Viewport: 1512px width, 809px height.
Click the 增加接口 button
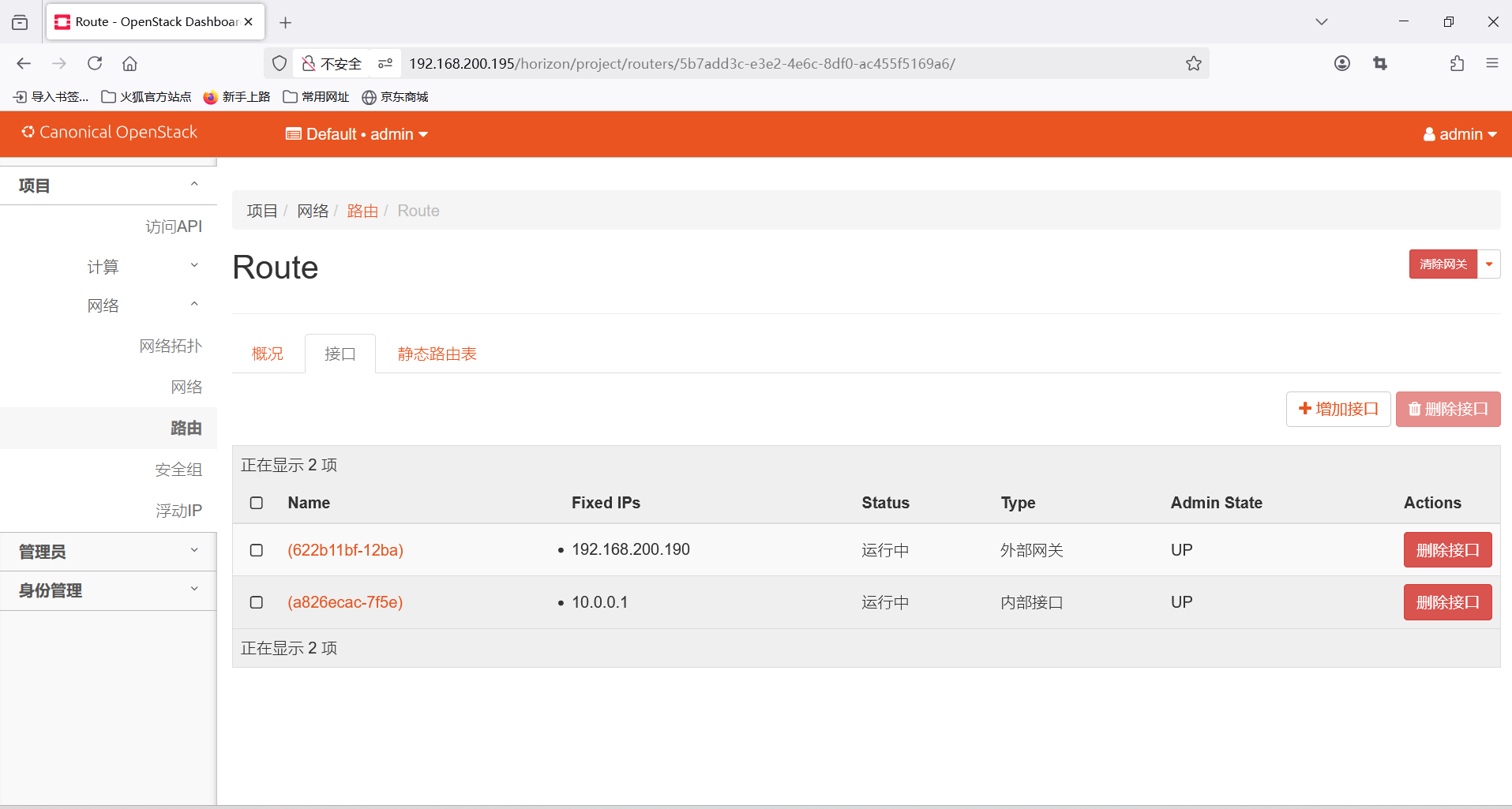tap(1338, 409)
